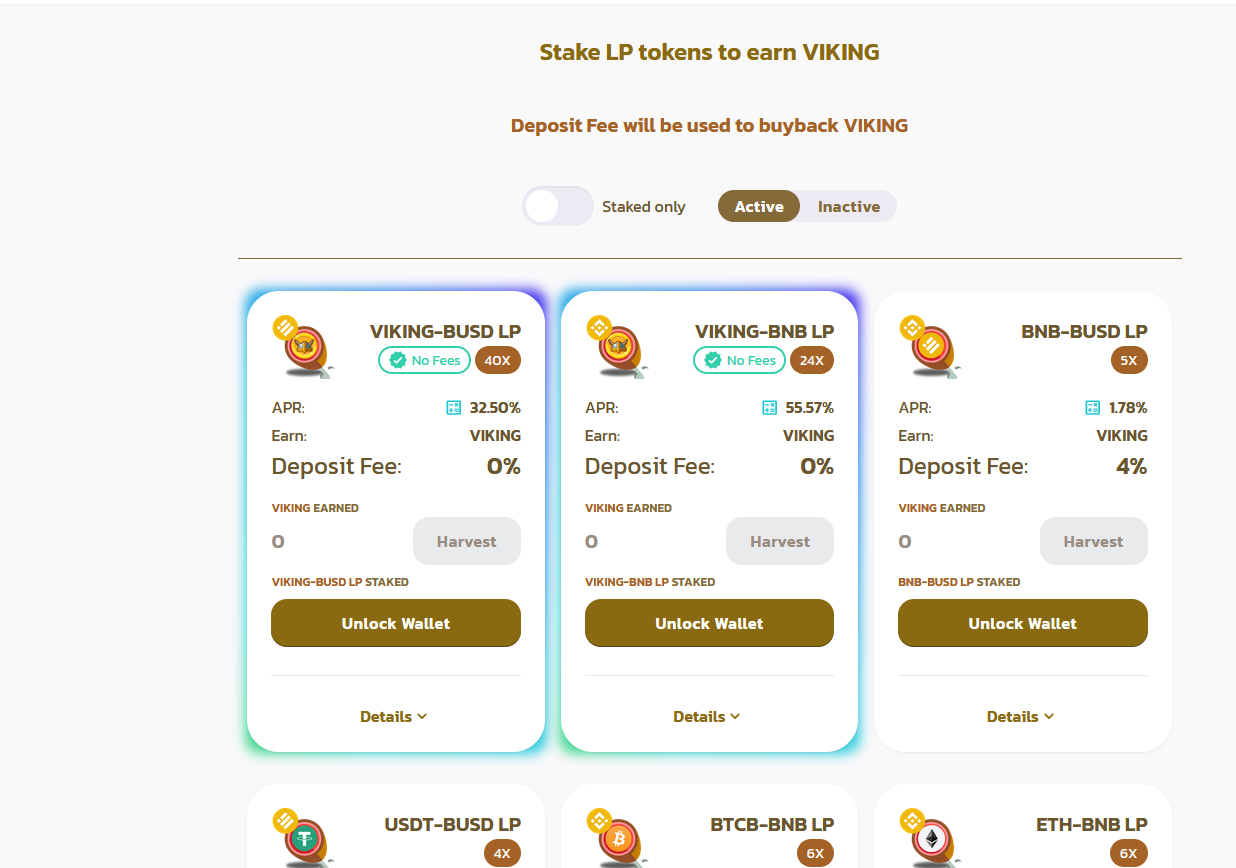1236x868 pixels.
Task: Expand Details for BNB-BUSD LP
Action: [x=1021, y=716]
